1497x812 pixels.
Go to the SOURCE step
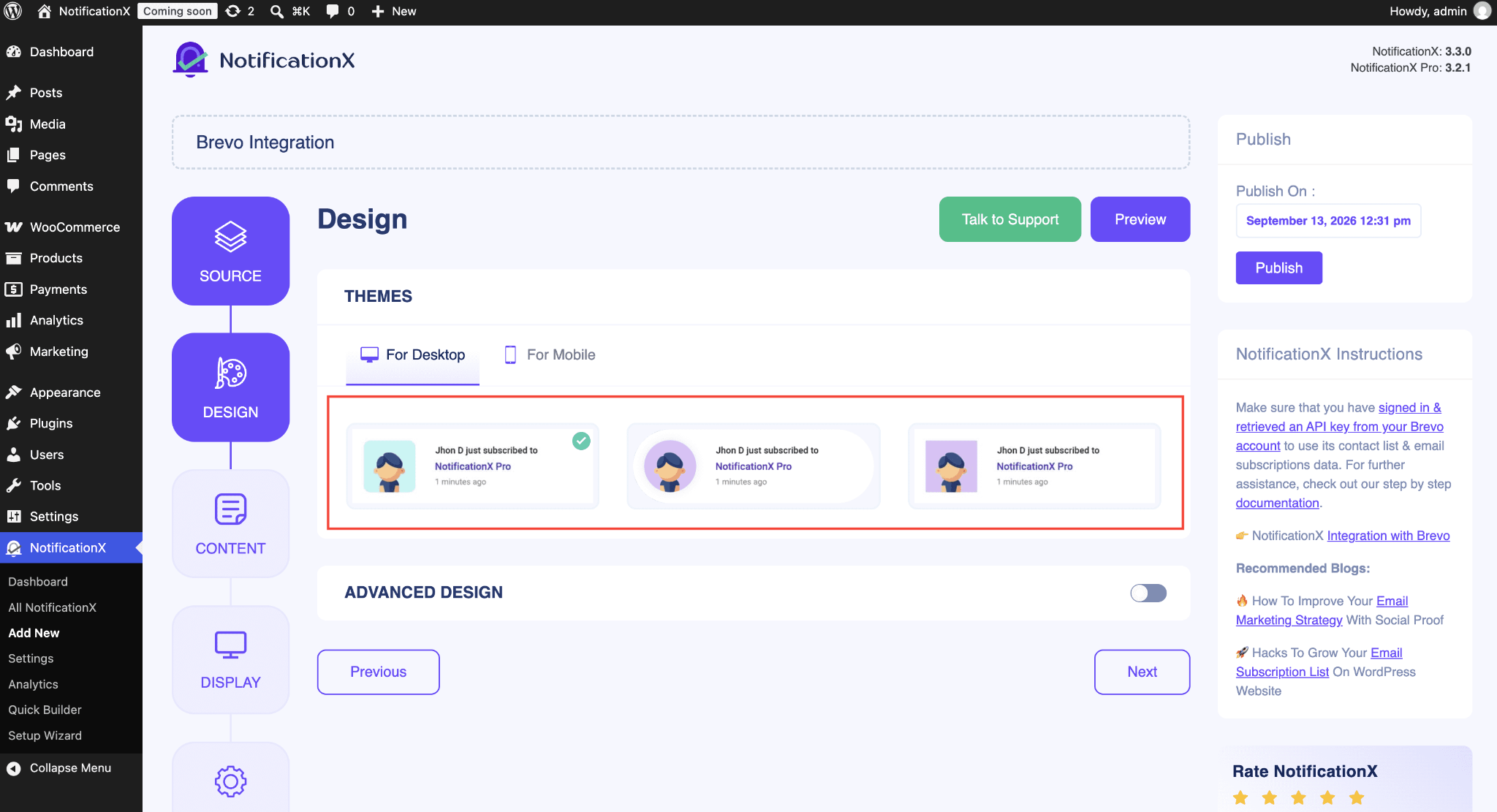pyautogui.click(x=230, y=251)
